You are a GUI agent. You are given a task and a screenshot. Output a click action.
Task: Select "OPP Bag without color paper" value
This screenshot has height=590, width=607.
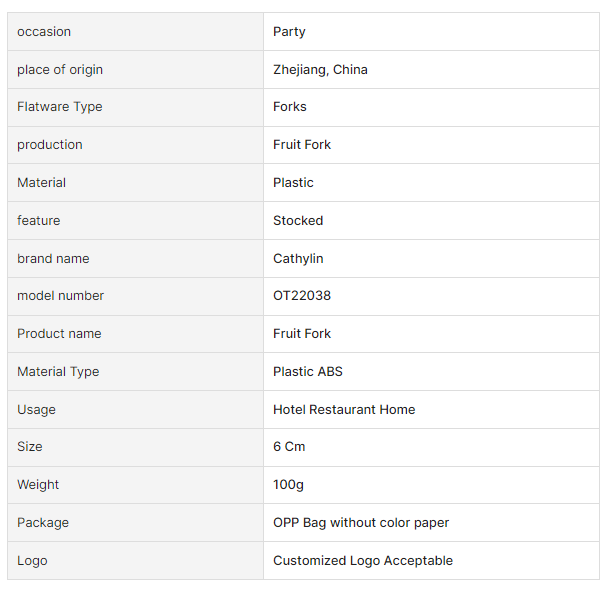coord(361,523)
